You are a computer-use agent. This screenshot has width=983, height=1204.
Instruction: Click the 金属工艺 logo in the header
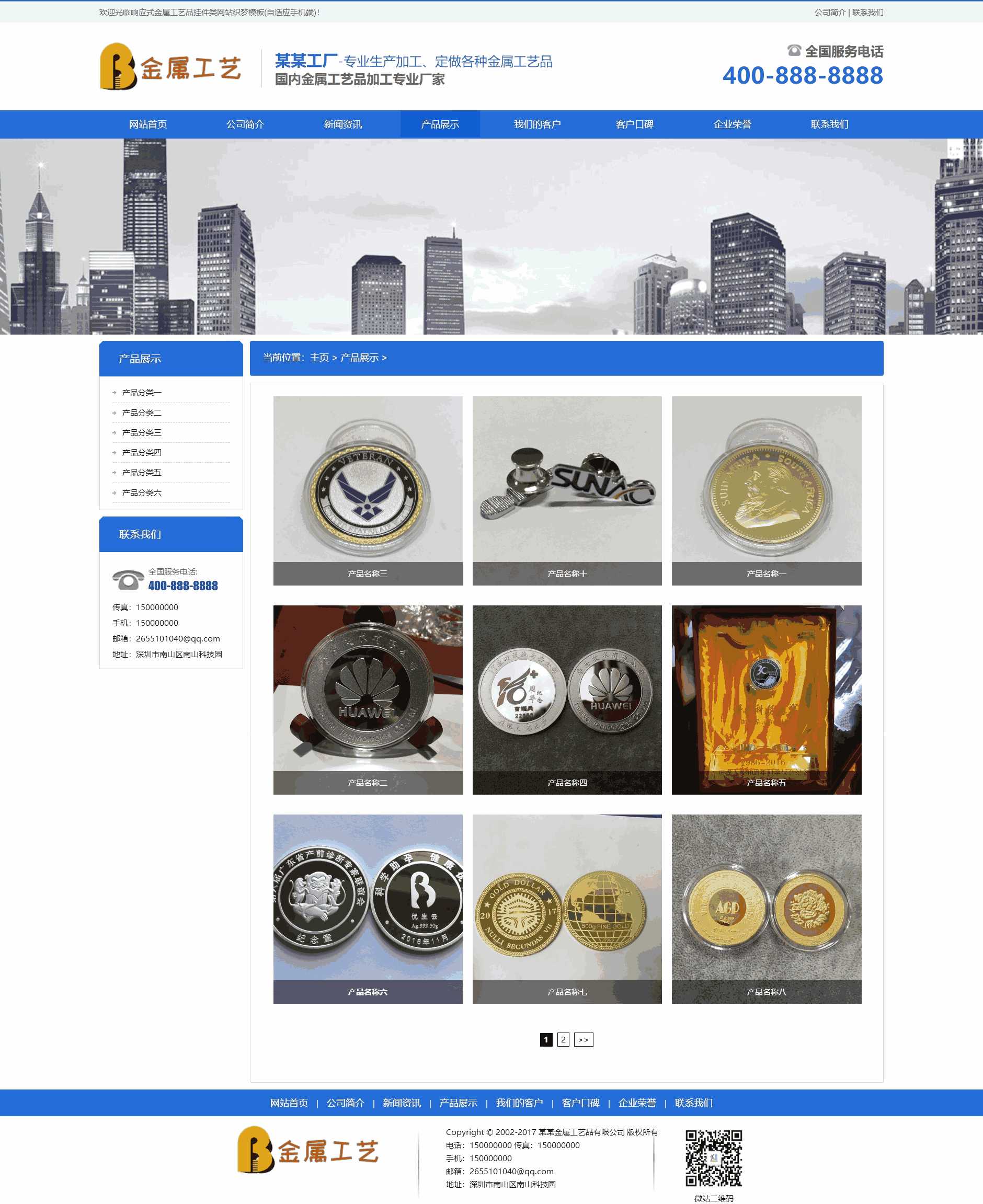pyautogui.click(x=170, y=67)
